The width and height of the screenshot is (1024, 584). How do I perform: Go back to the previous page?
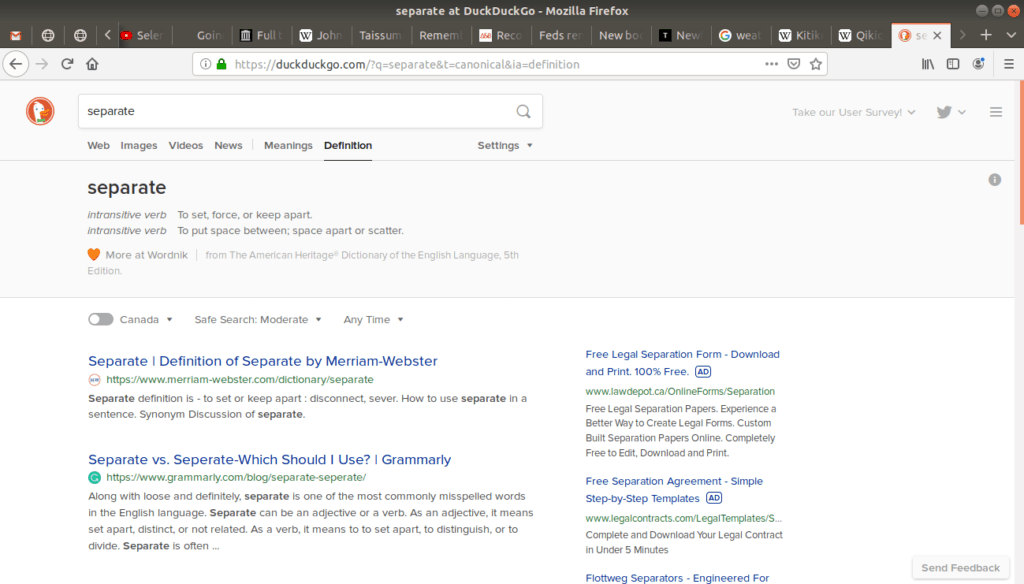(16, 64)
